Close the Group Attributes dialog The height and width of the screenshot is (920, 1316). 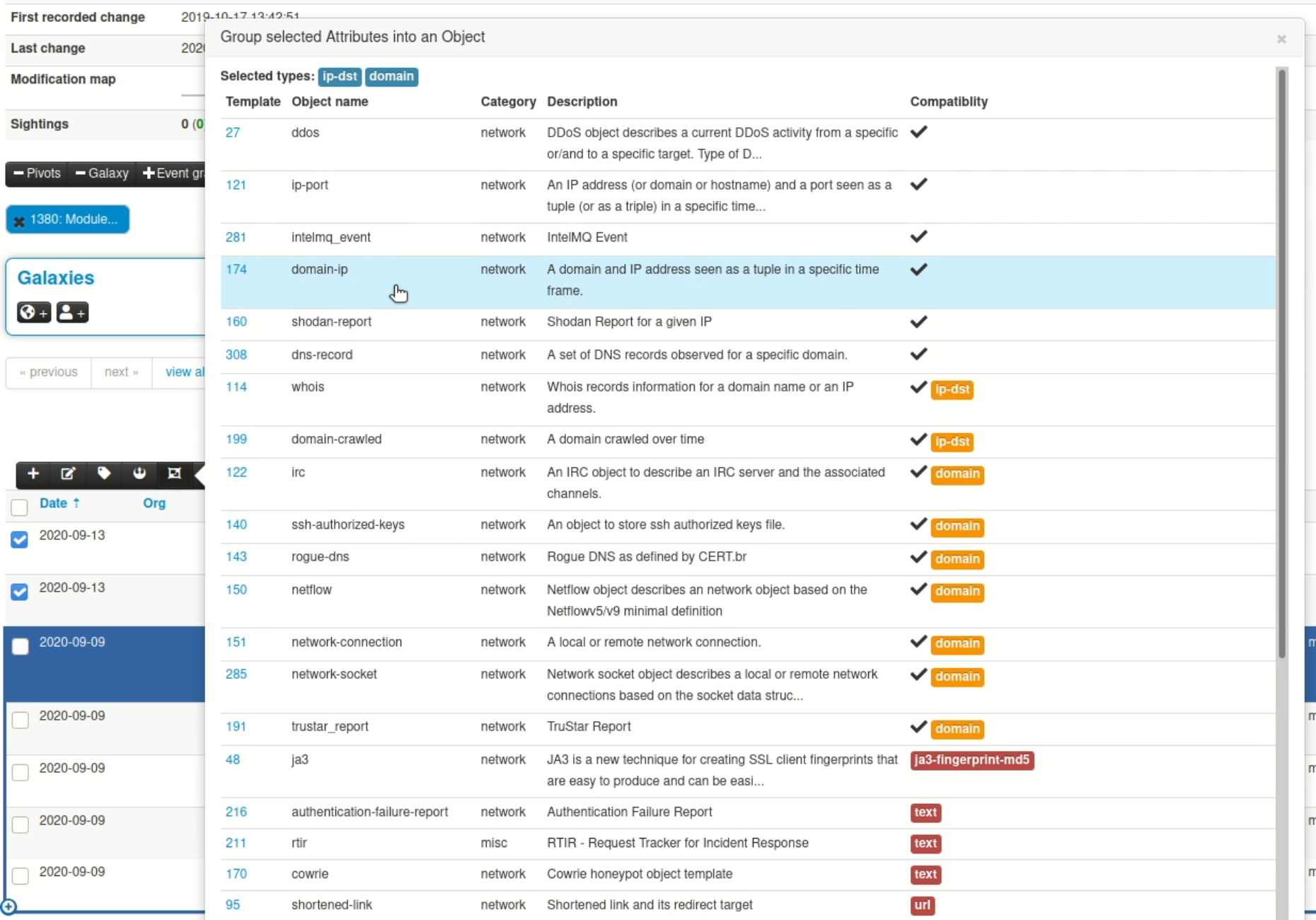pos(1281,39)
